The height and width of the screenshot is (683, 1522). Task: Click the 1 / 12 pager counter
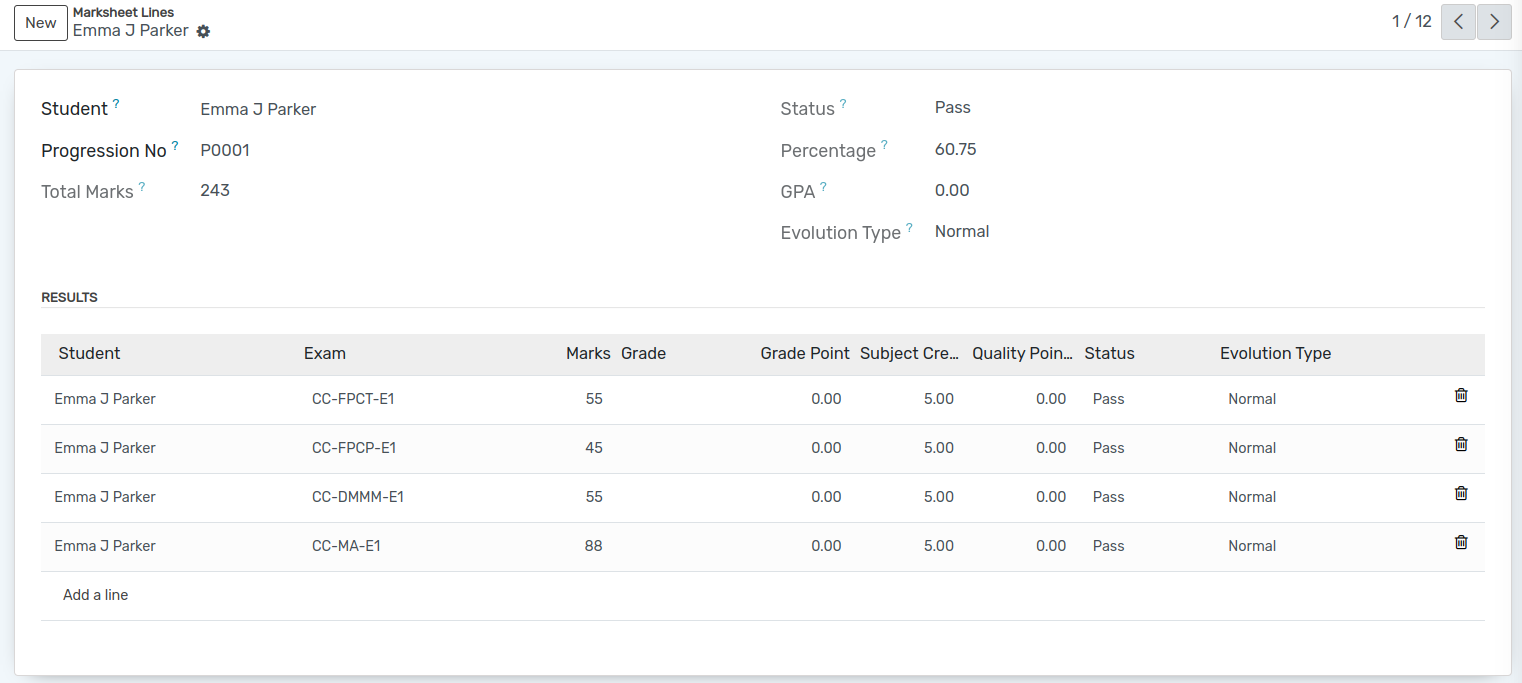pyautogui.click(x=1412, y=21)
